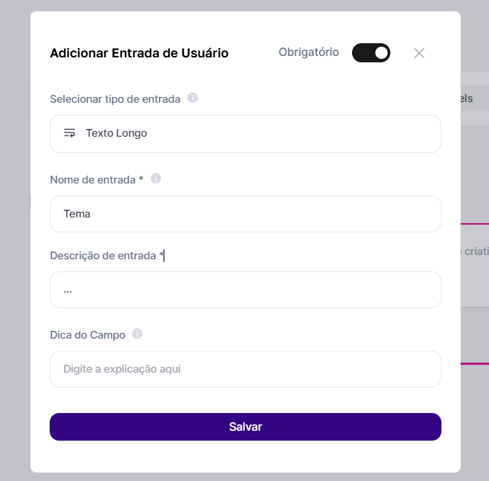
Task: Toggle the Obrigatório switch off
Action: pos(371,53)
